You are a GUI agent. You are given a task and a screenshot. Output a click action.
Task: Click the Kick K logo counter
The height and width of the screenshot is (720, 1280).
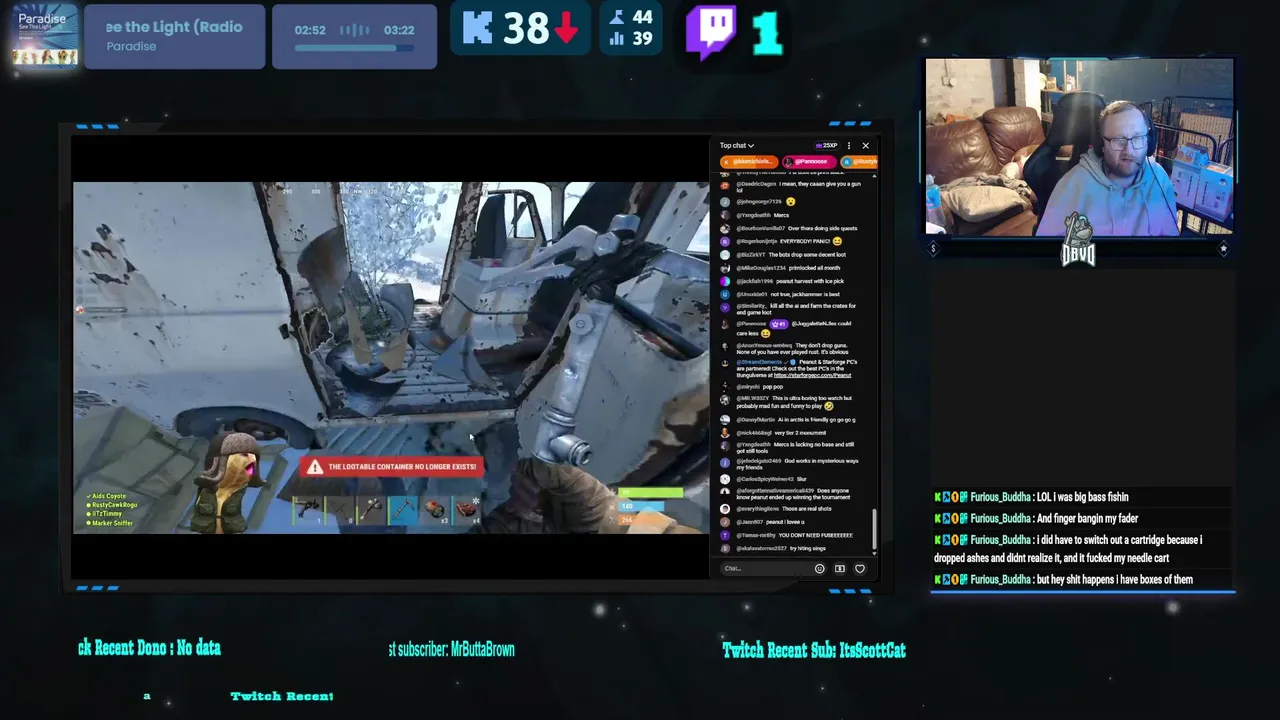click(x=478, y=29)
